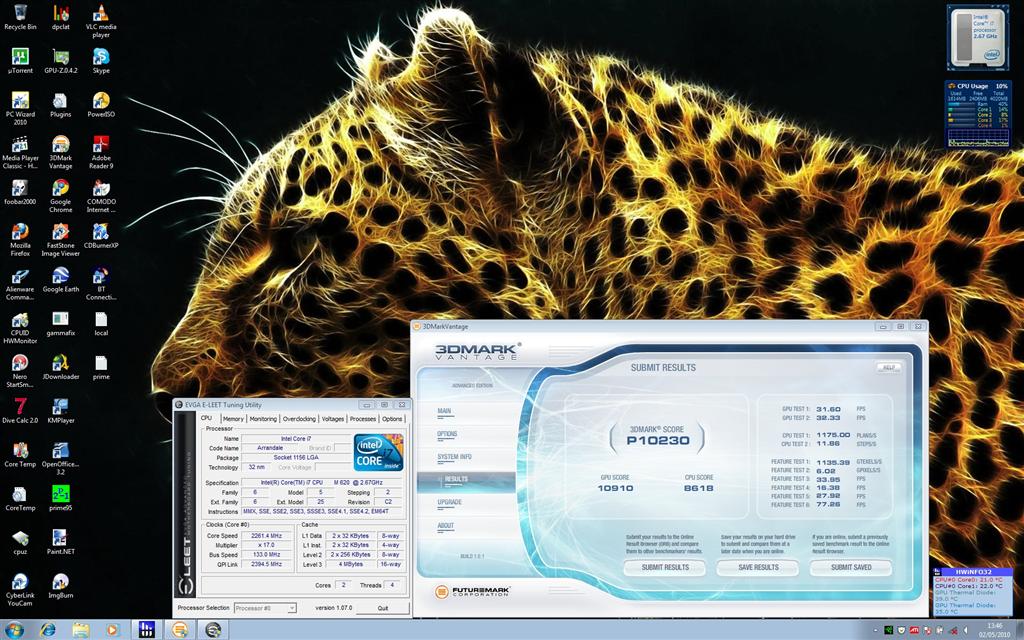The width and height of the screenshot is (1024, 640).
Task: Open the Options tab in E-LEET
Action: tap(392, 419)
